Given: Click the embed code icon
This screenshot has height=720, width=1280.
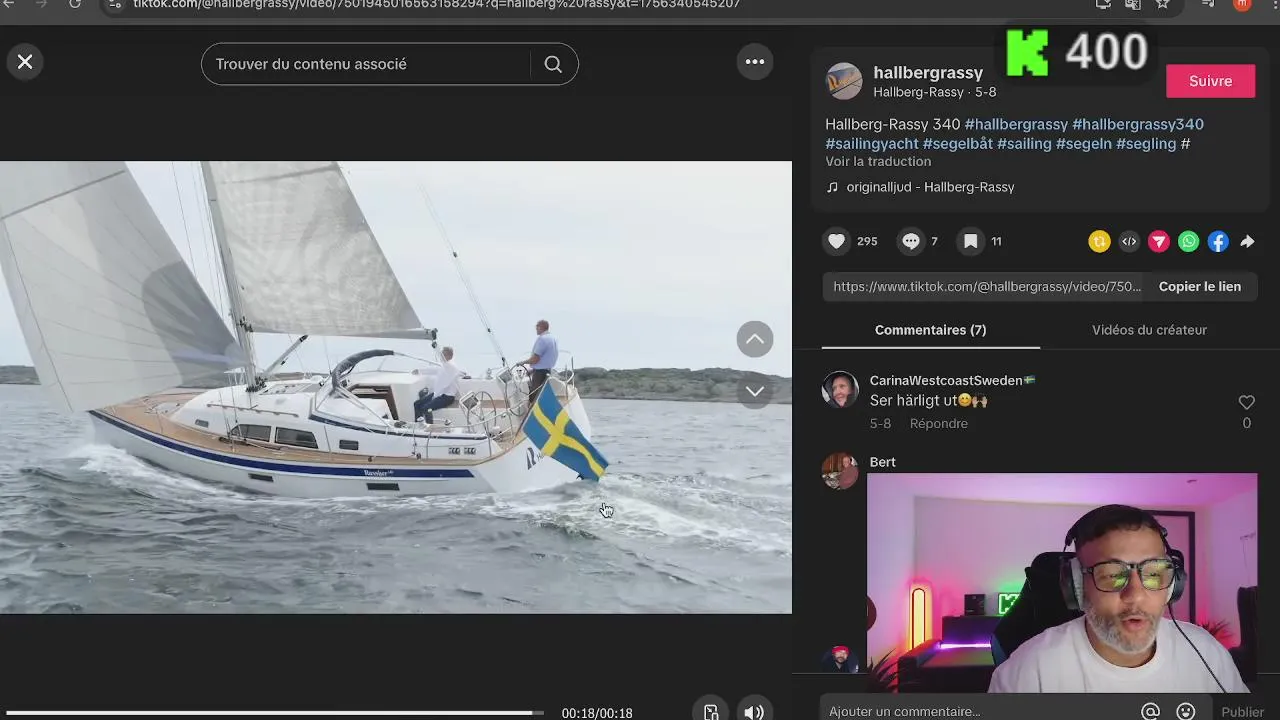Looking at the screenshot, I should [x=1129, y=241].
